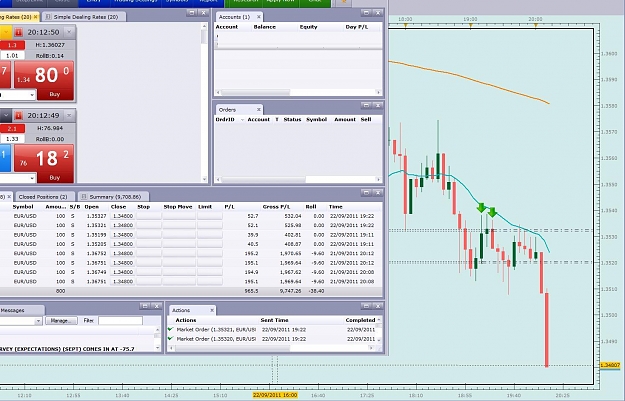
Task: Click the 1.01 value field
Action: (x=12, y=55)
